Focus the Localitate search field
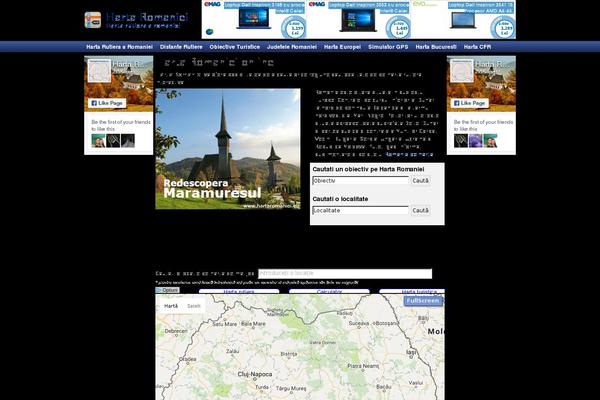 point(361,211)
